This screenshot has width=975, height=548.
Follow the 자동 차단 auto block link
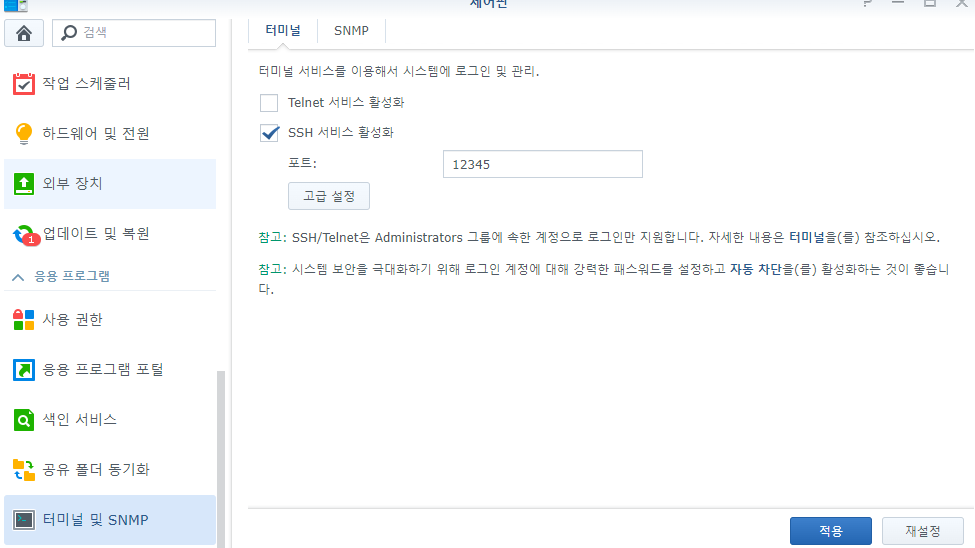[756, 269]
